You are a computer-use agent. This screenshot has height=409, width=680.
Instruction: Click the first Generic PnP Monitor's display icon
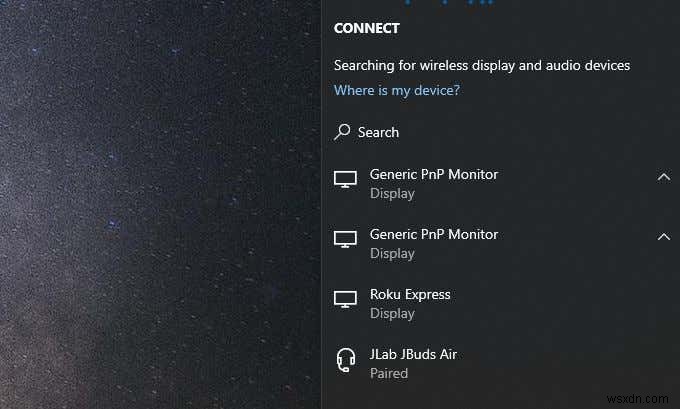point(345,179)
